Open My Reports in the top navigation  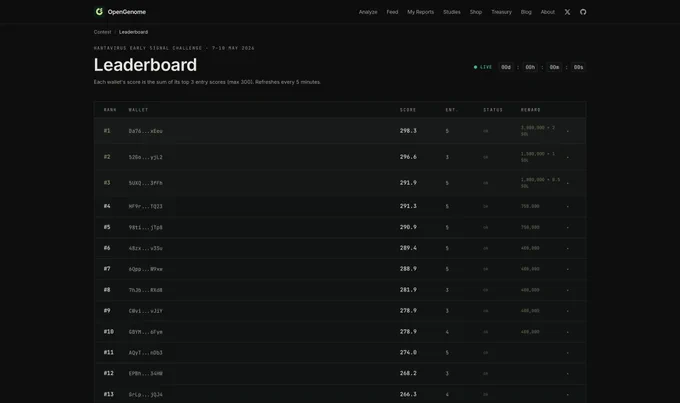[x=420, y=12]
